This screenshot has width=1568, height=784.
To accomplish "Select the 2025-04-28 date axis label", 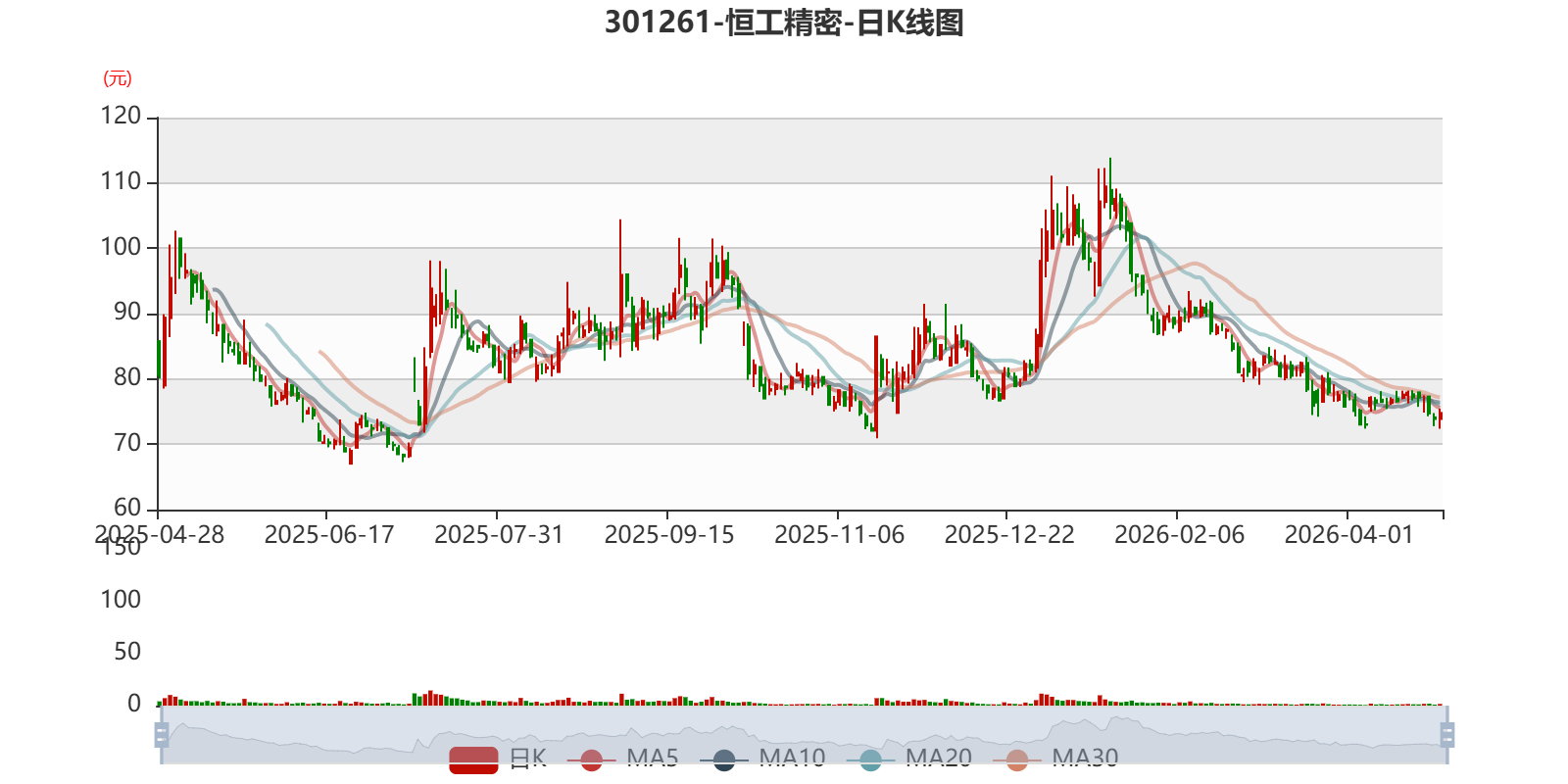I will coord(159,534).
